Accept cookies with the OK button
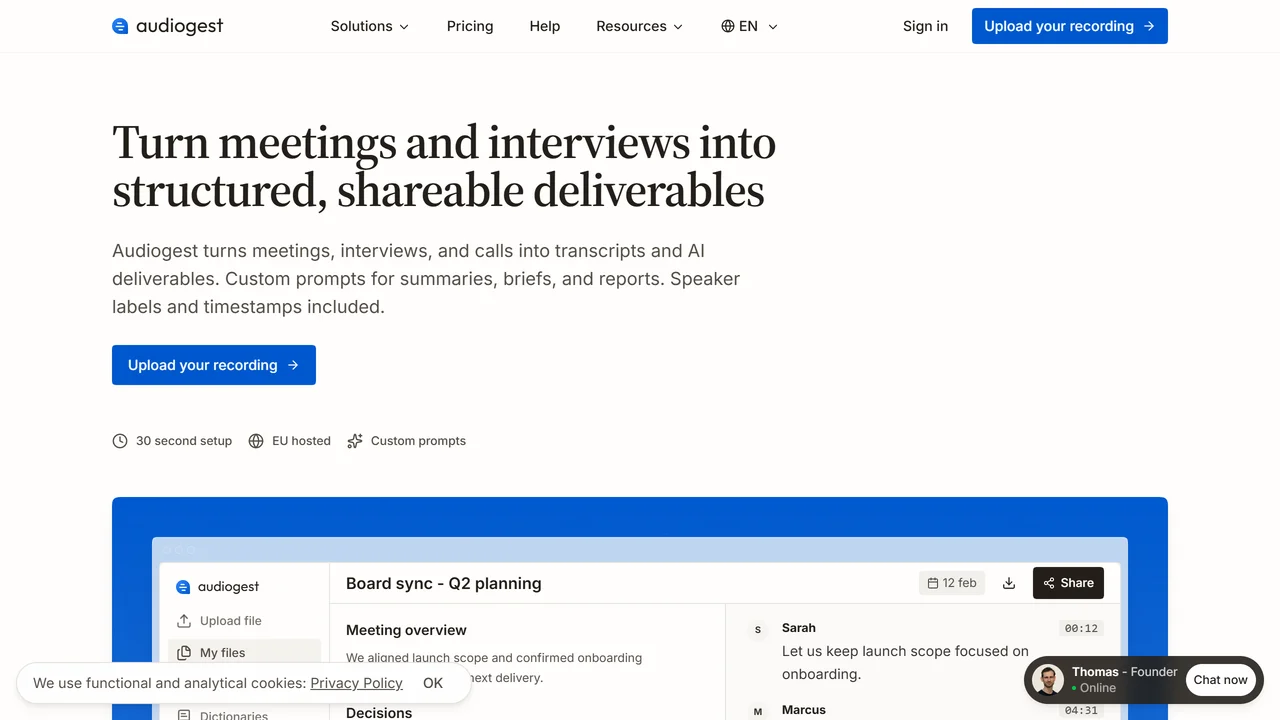The height and width of the screenshot is (720, 1280). (x=433, y=683)
